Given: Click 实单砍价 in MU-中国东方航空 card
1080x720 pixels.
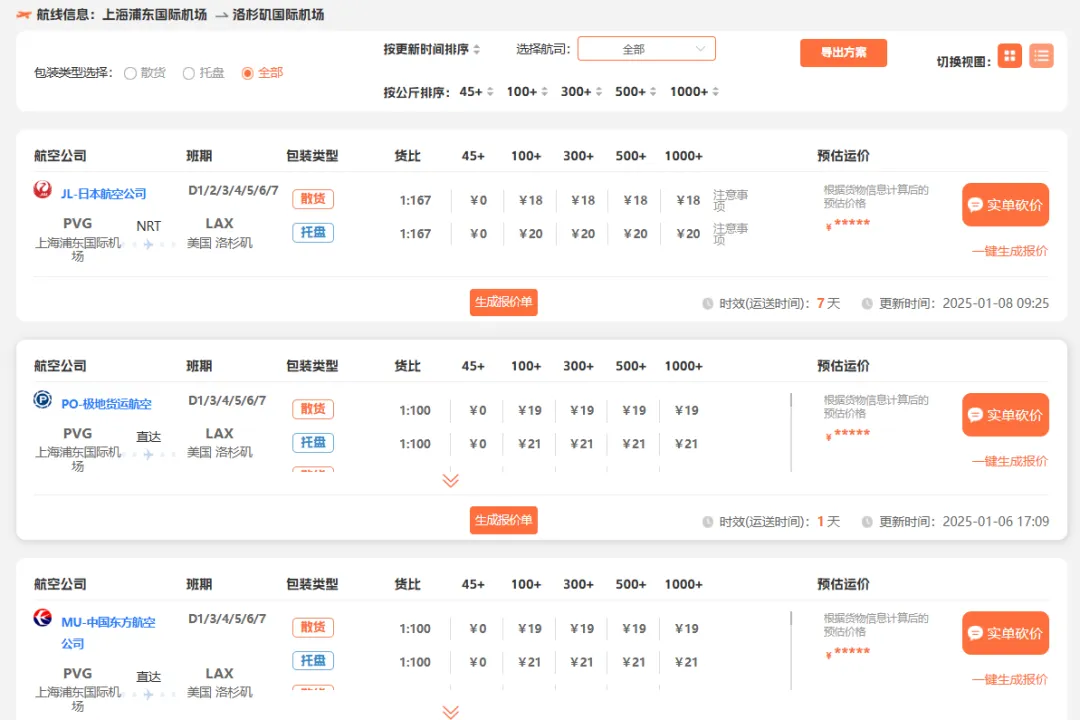Looking at the screenshot, I should [1006, 633].
